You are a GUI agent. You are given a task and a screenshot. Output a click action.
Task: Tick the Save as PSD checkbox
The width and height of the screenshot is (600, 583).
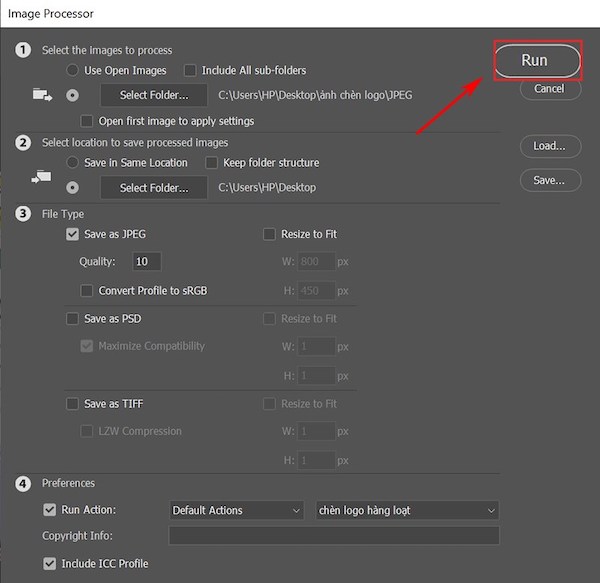72,319
